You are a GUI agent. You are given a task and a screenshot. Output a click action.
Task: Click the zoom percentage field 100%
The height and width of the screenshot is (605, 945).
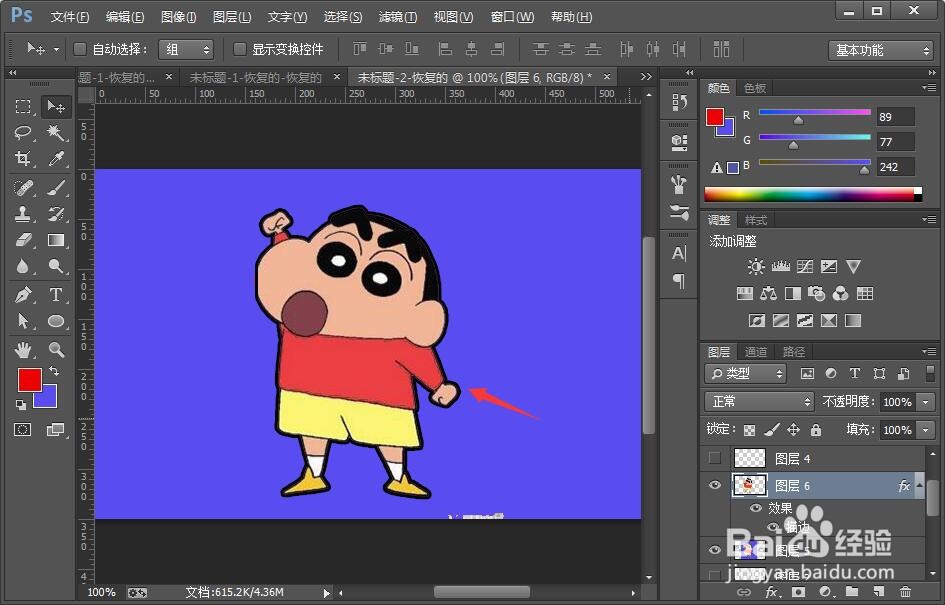pos(101,592)
